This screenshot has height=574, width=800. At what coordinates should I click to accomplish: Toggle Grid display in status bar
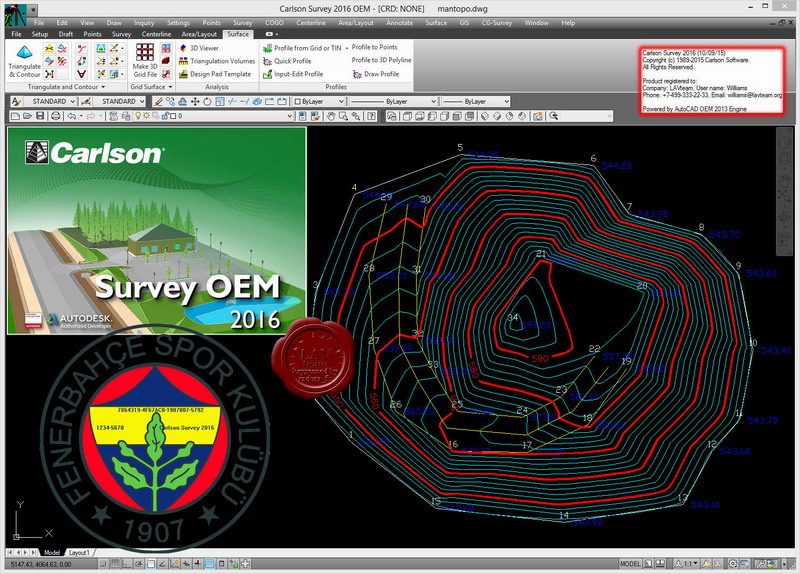(115, 564)
